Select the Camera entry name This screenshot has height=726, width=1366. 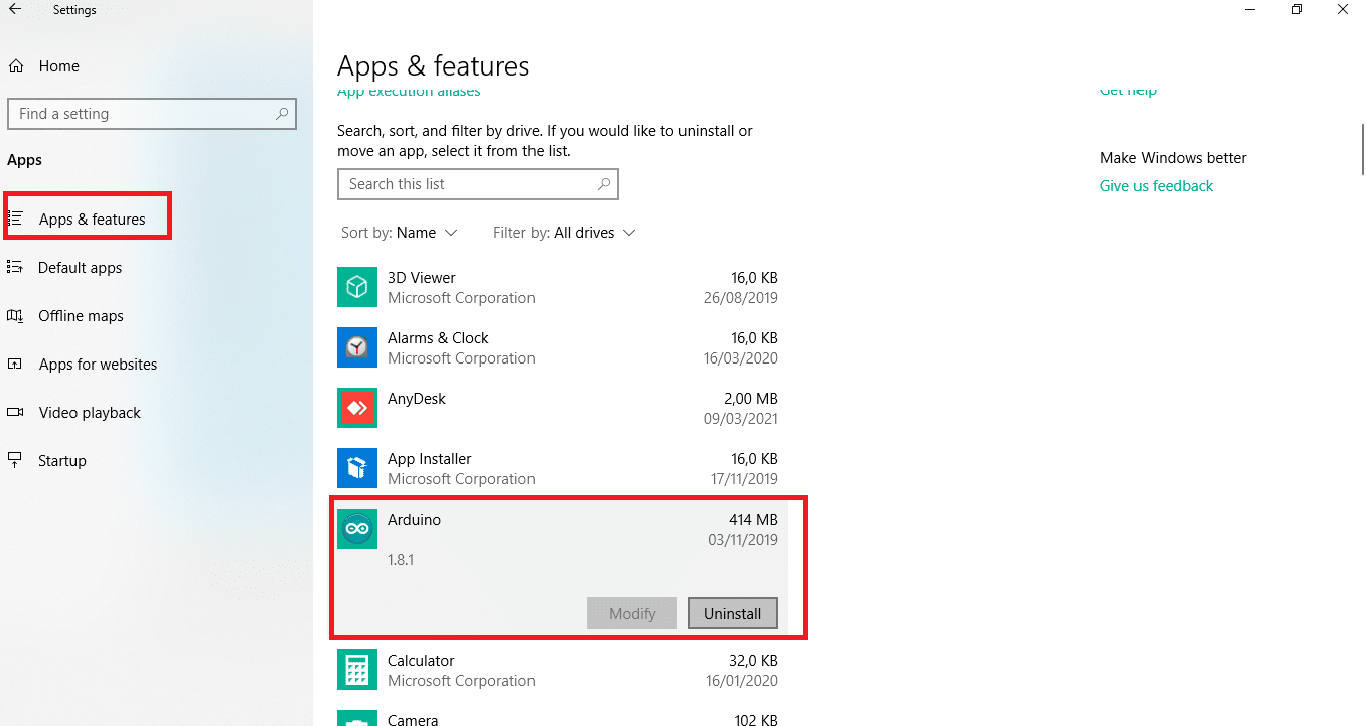(x=413, y=720)
